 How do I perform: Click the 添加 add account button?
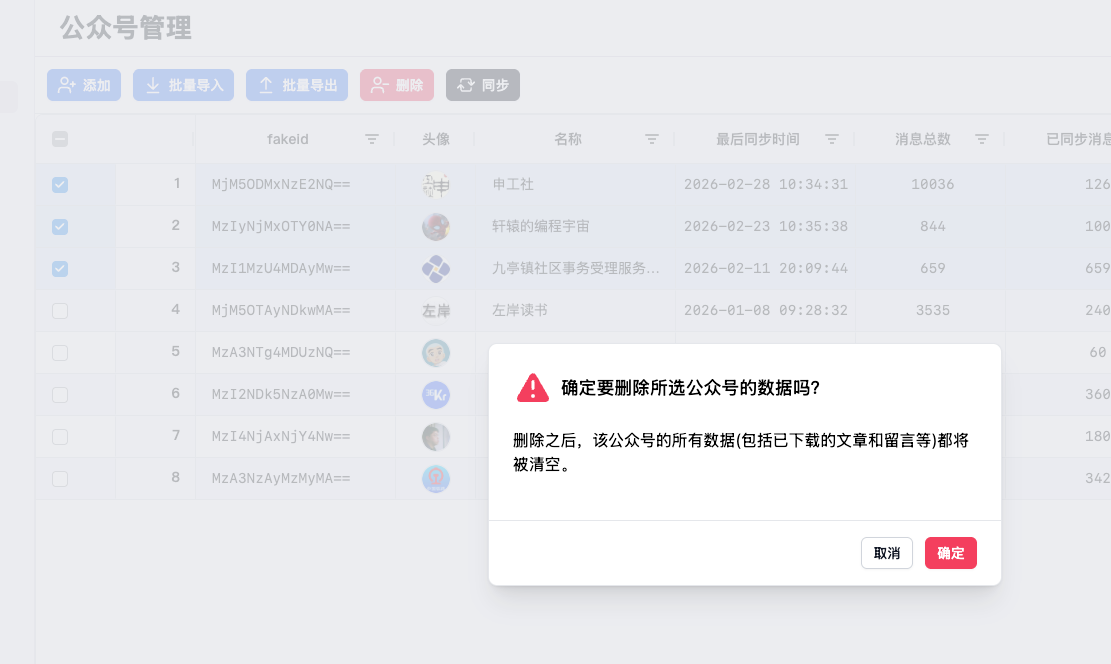[x=84, y=85]
